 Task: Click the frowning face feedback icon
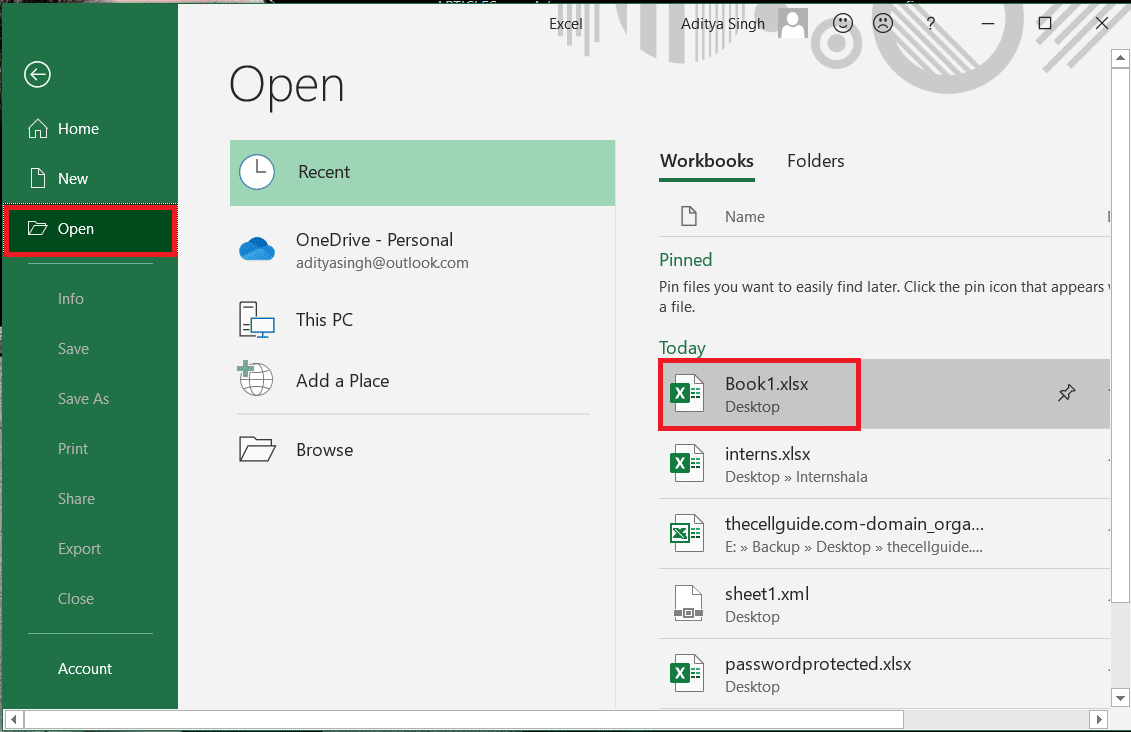[x=882, y=22]
